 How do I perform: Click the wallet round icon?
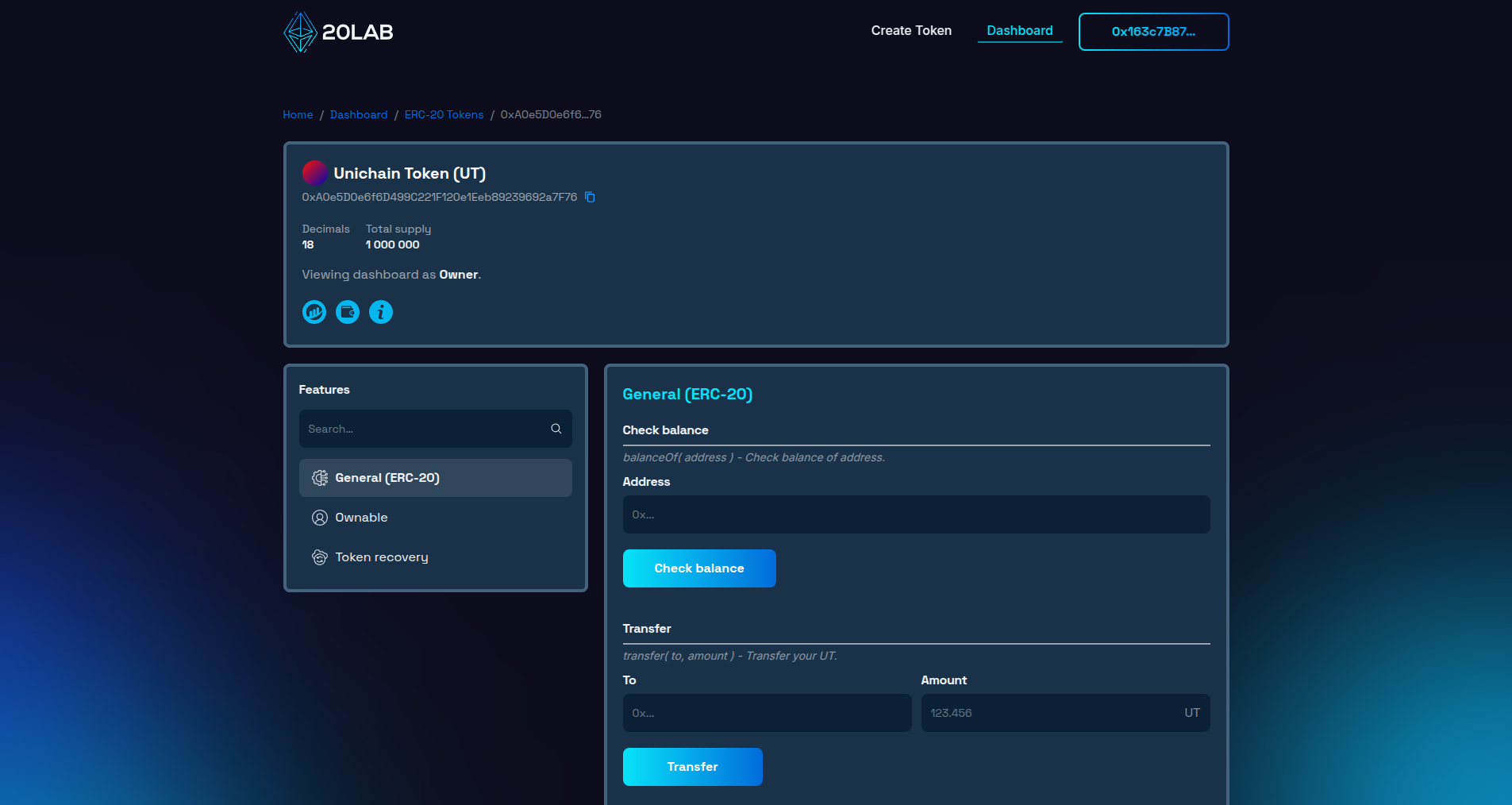(348, 312)
